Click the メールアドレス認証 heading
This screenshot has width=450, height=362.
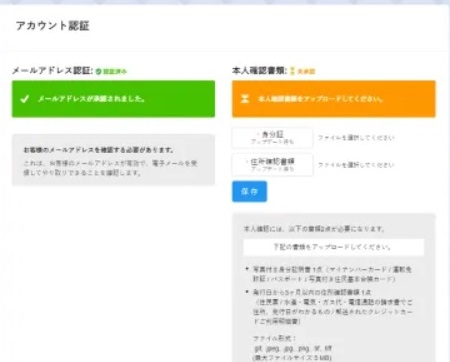[53, 71]
